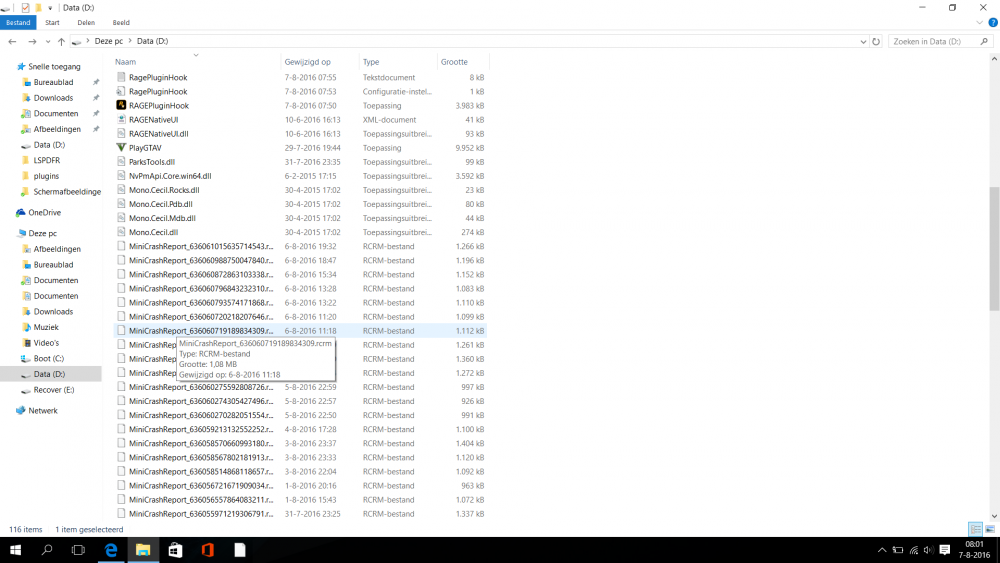Open Recover (E:) drive in sidebar
Image resolution: width=1000 pixels, height=563 pixels.
(x=54, y=390)
